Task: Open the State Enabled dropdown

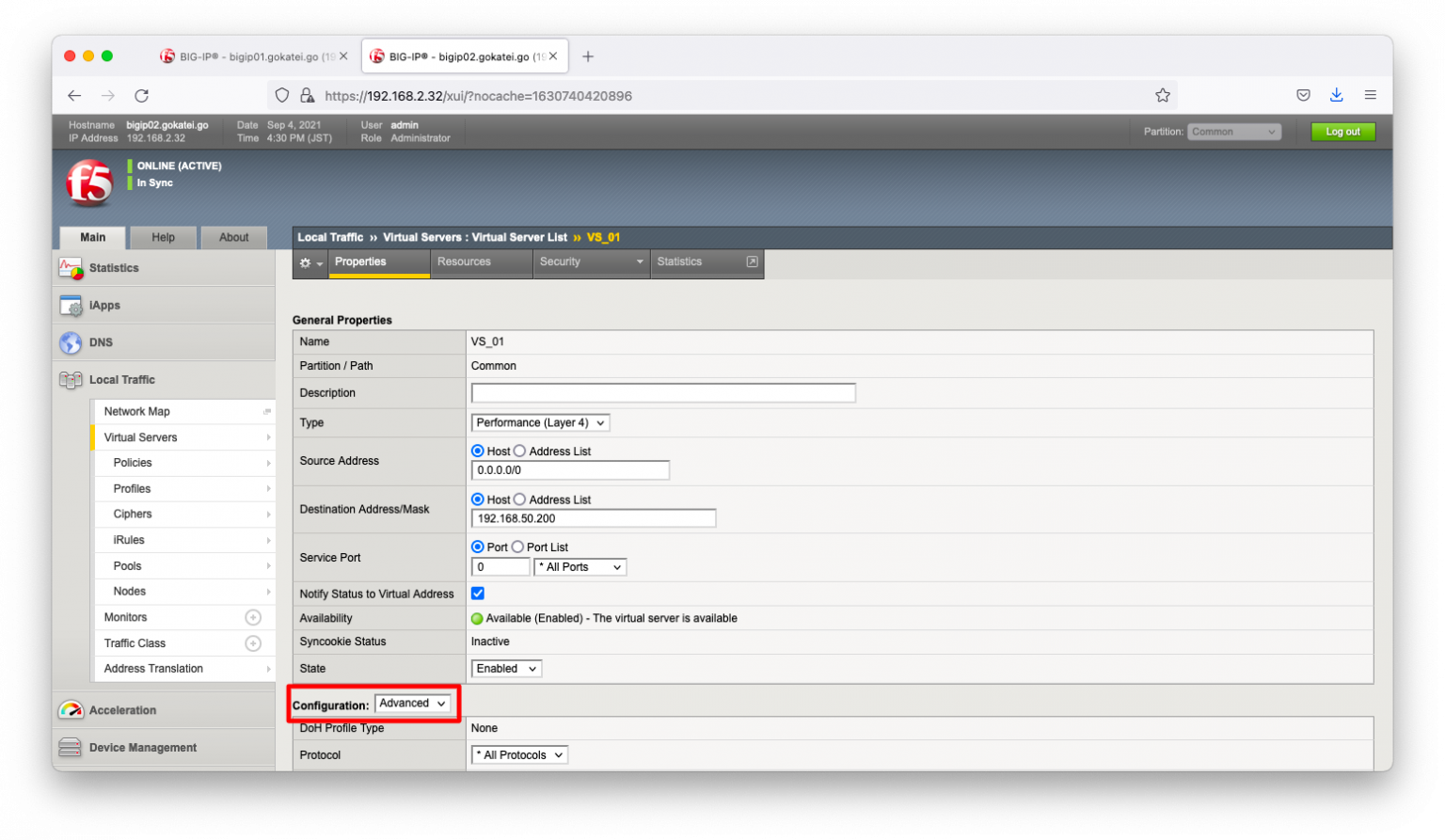Action: (x=506, y=669)
